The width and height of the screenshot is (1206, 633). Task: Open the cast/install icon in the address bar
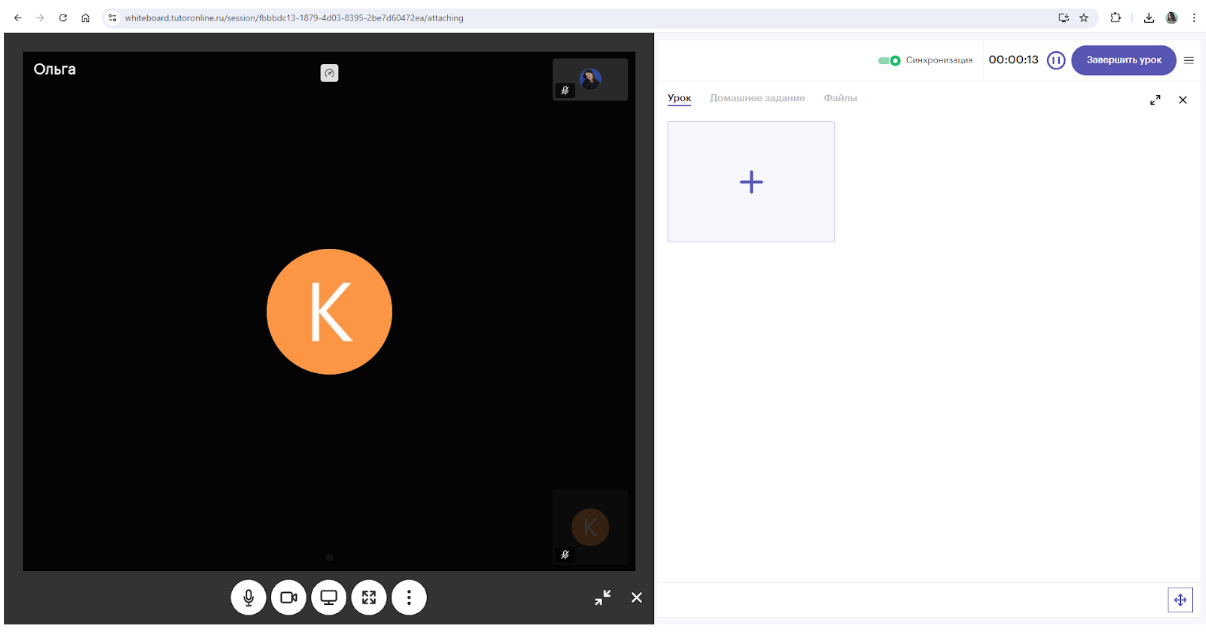pos(1064,17)
